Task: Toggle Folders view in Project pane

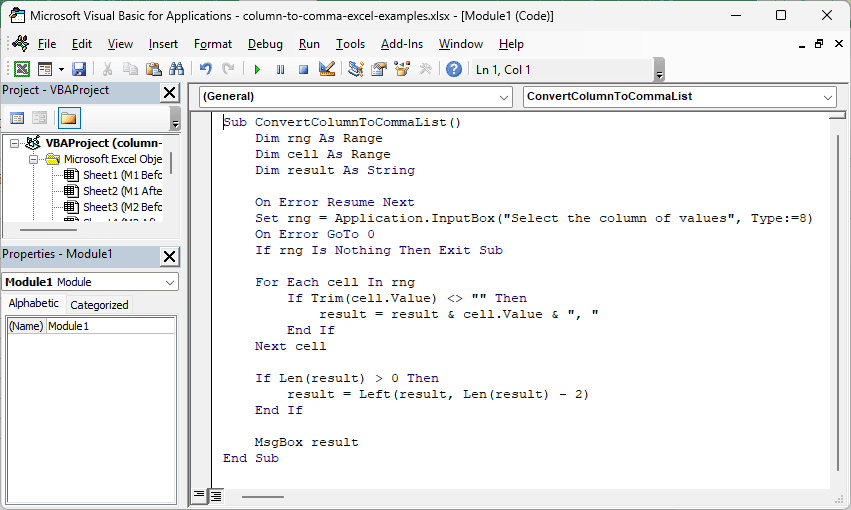Action: (x=68, y=118)
